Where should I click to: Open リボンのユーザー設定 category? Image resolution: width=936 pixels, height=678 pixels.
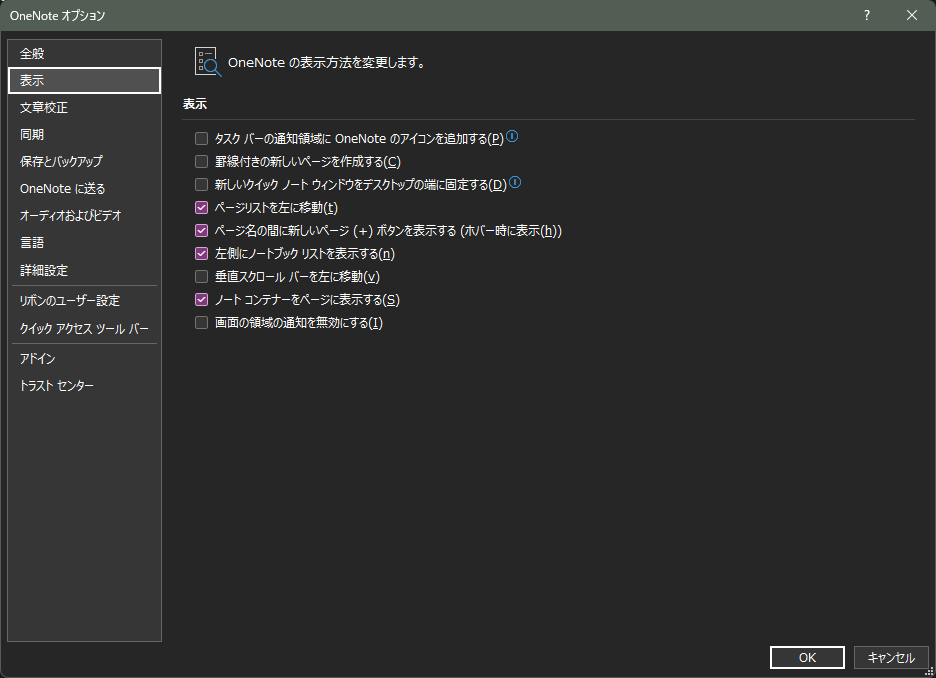click(x=84, y=301)
